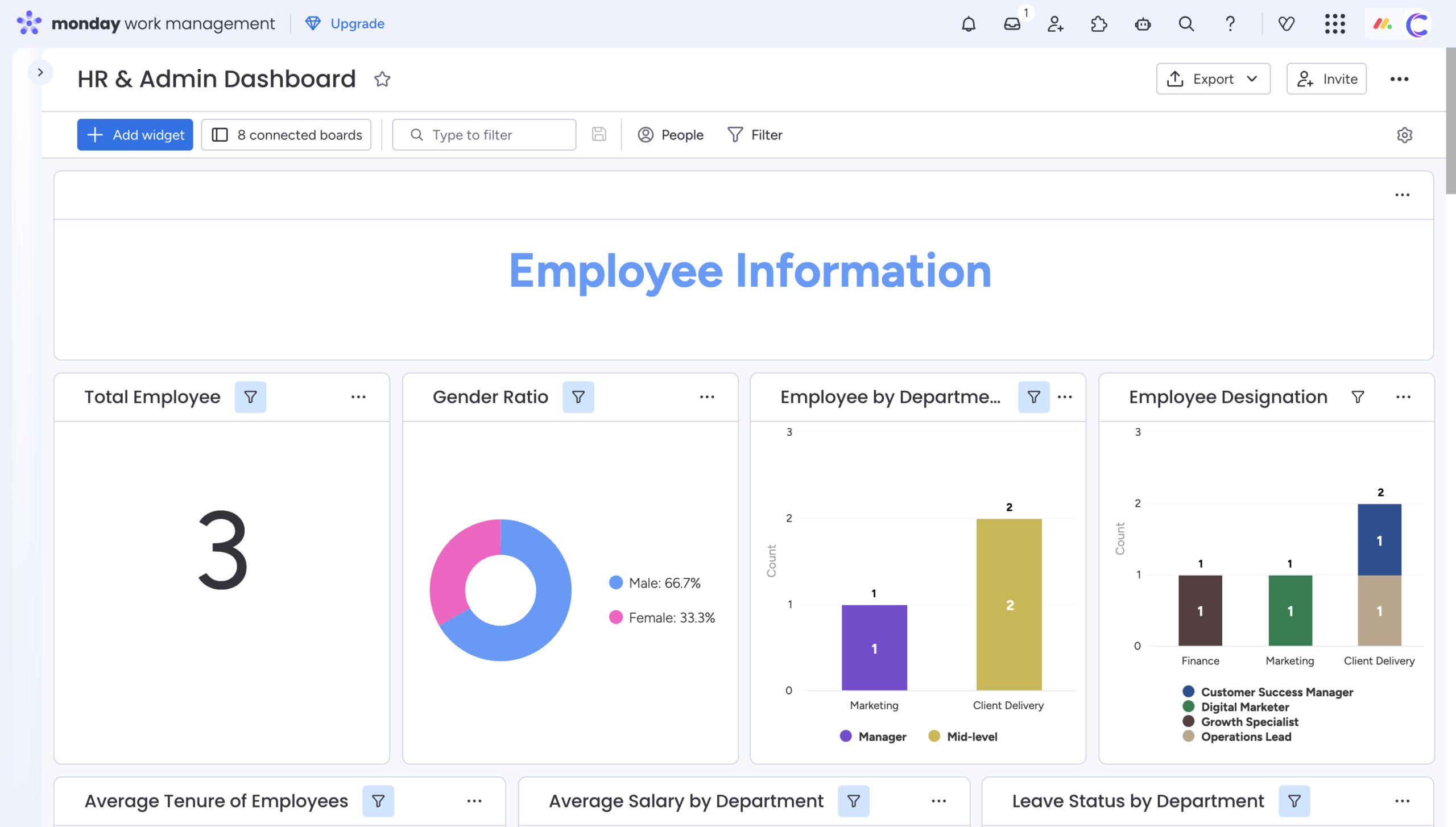Expand the collapsed left sidebar
The width and height of the screenshot is (1456, 827).
pos(40,72)
